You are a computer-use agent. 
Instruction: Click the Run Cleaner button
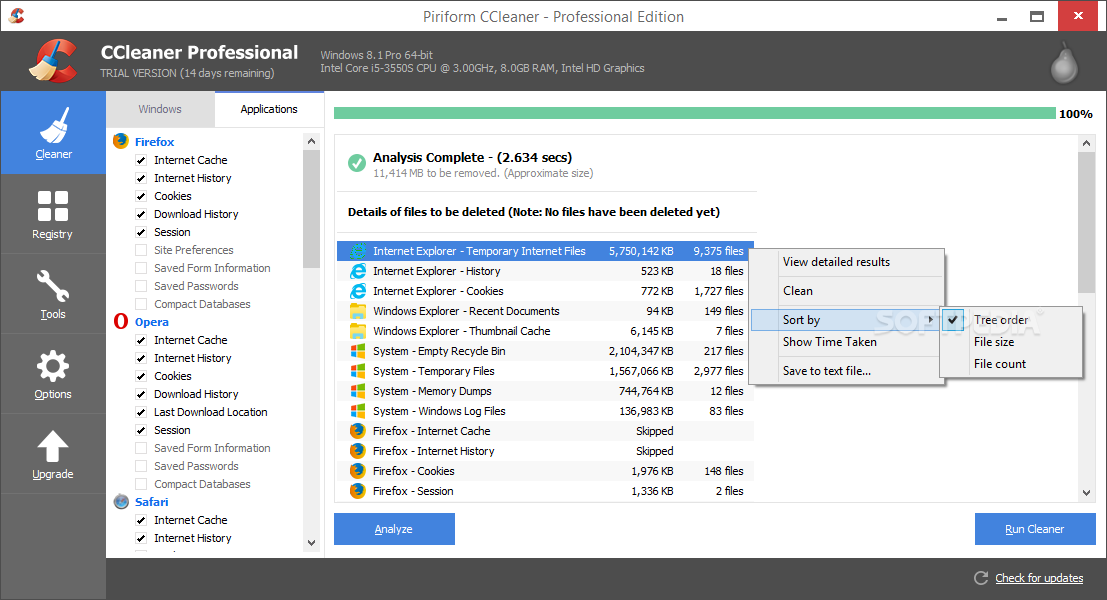tap(1035, 529)
